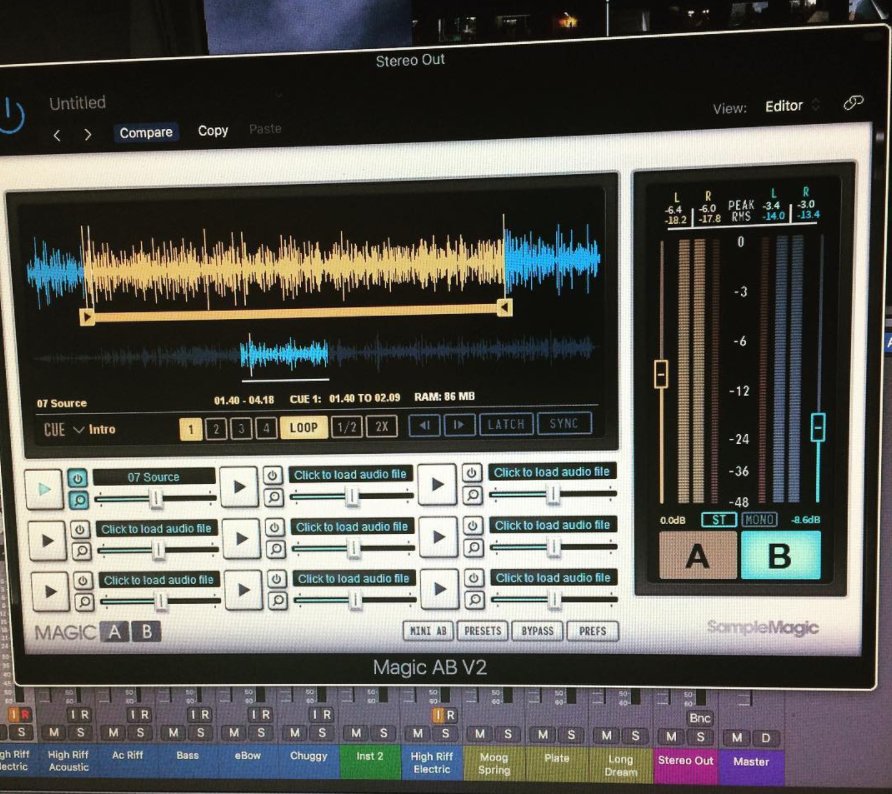Viewport: 892px width, 794px height.
Task: Double loop length with 2X button
Action: [x=382, y=426]
